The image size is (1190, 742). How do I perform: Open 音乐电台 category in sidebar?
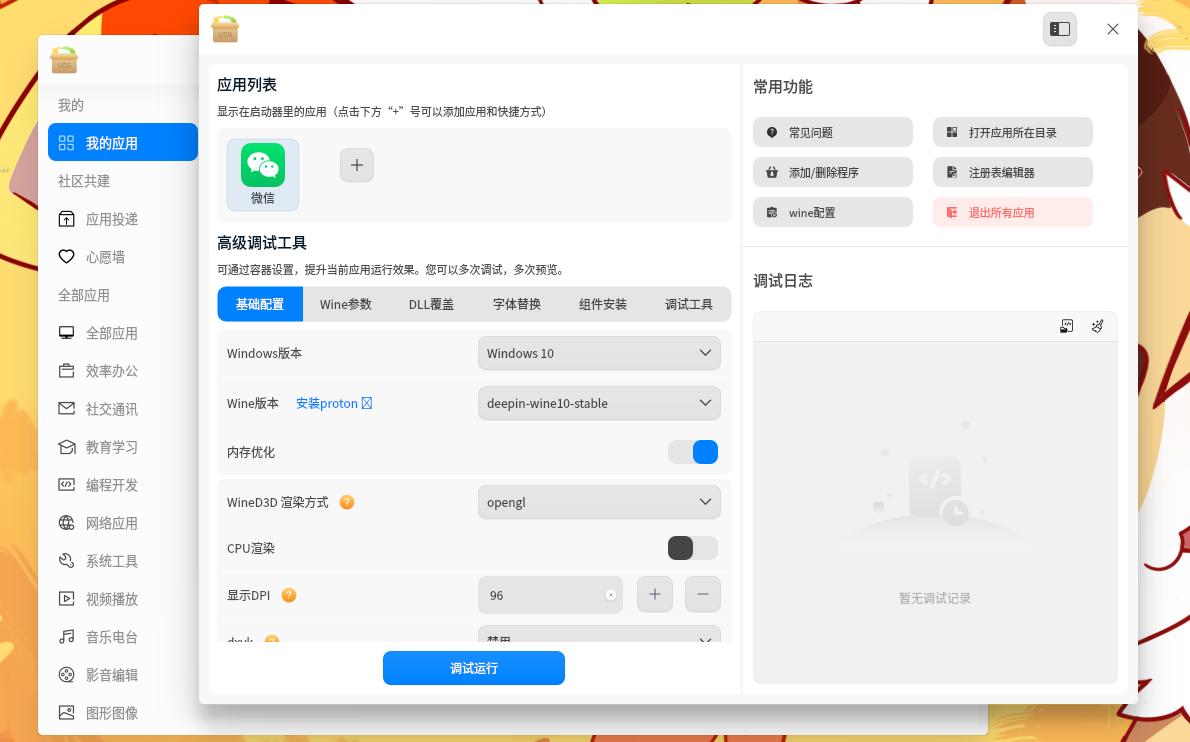pos(123,637)
